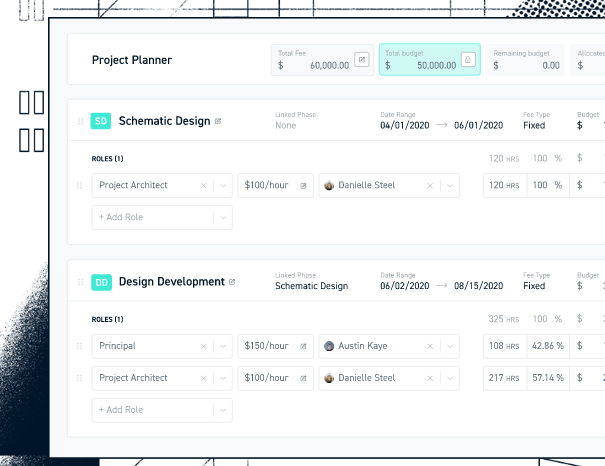This screenshot has height=466, width=605.
Task: Click the SD phase color badge
Action: [101, 121]
